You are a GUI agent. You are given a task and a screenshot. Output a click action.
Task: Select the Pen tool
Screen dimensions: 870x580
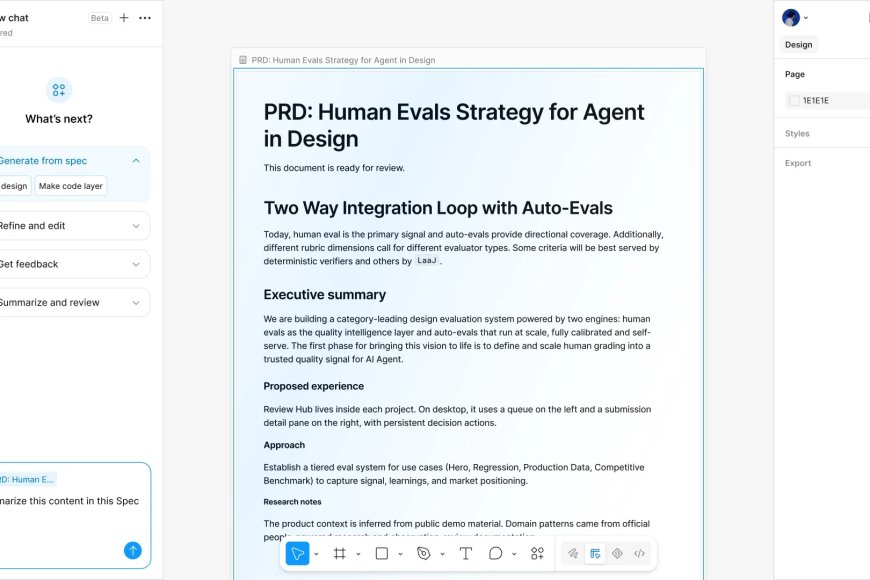click(424, 553)
